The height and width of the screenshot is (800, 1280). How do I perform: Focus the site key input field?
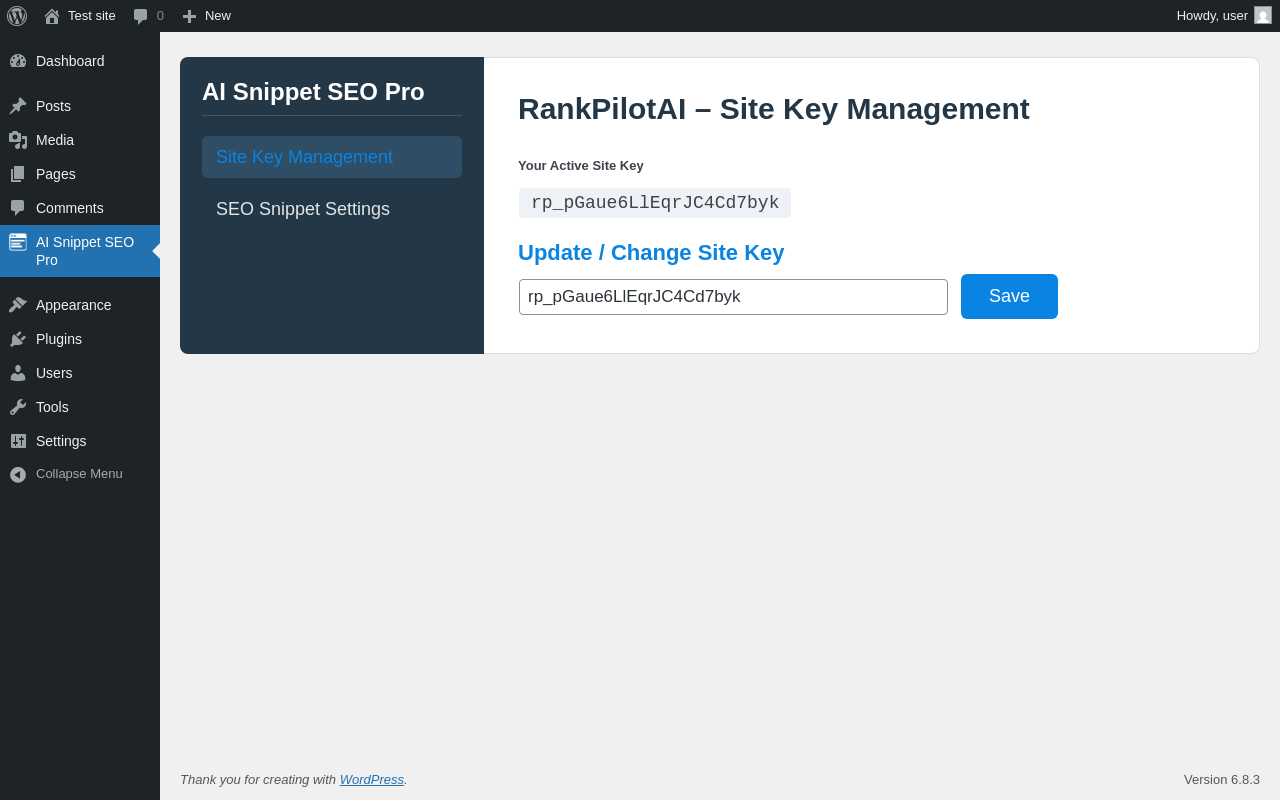click(x=733, y=297)
